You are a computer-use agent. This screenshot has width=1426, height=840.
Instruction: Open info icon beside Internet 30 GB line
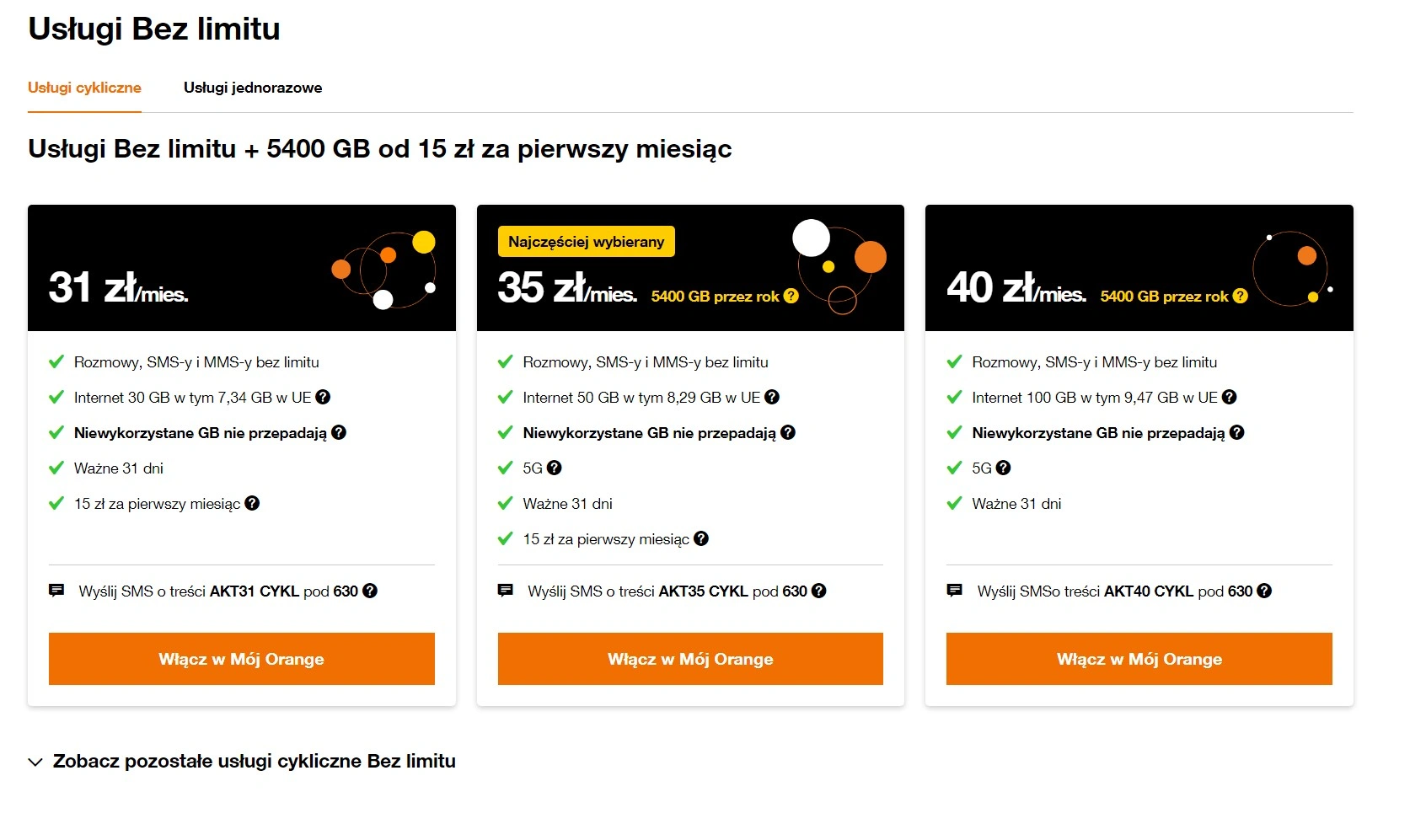click(323, 397)
